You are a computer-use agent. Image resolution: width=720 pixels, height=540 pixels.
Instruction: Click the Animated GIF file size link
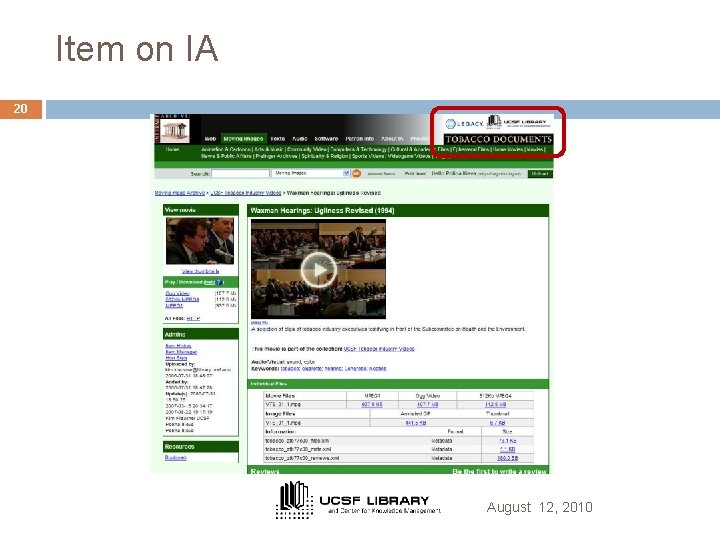416,423
